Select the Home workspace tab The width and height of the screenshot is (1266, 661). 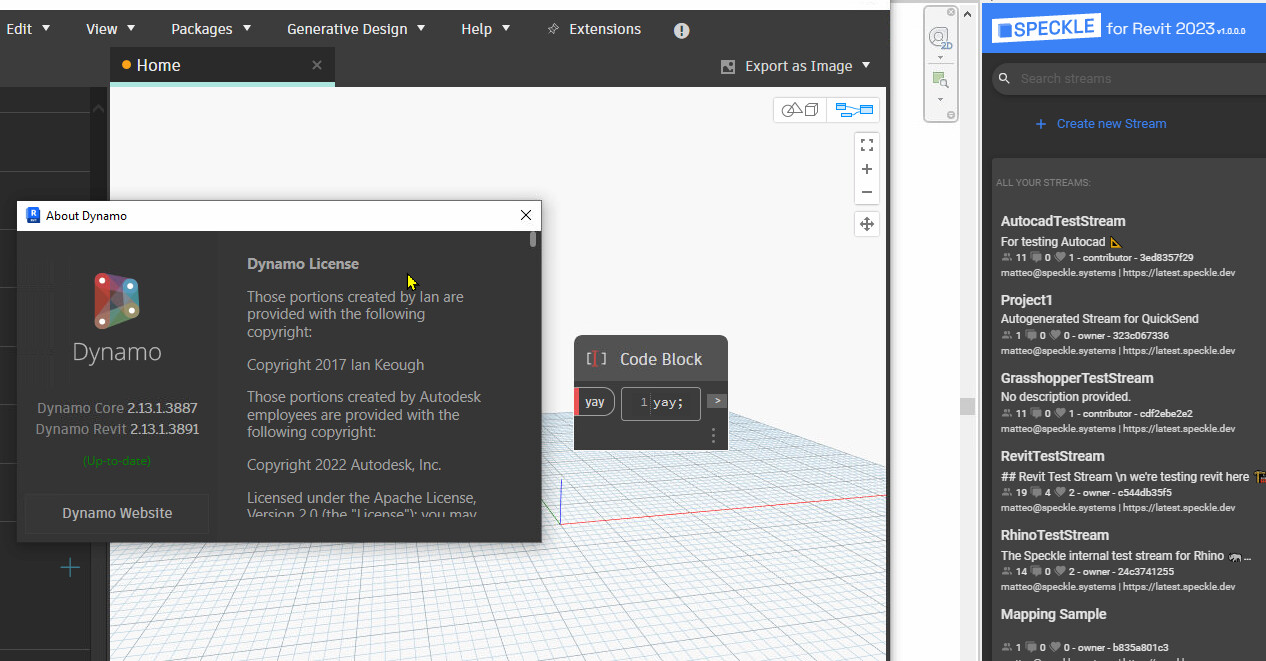click(x=222, y=66)
